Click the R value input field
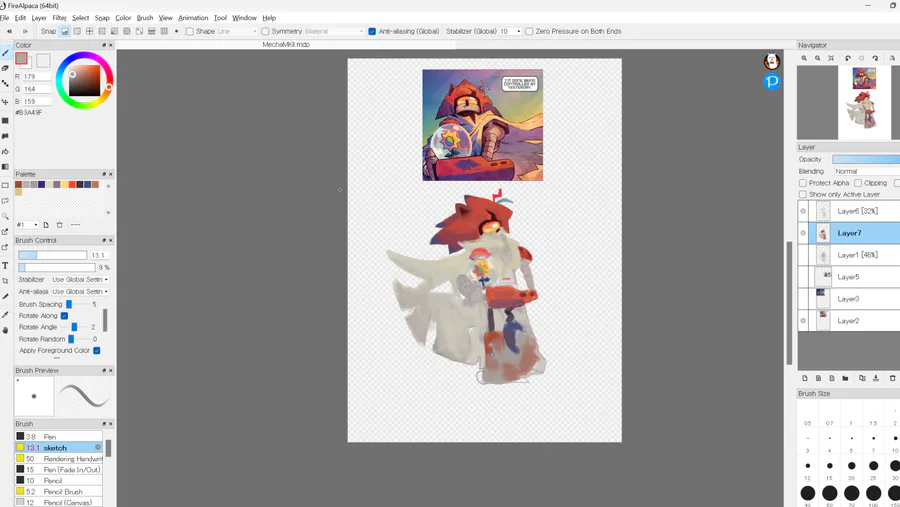Viewport: 900px width, 507px height. coord(37,76)
